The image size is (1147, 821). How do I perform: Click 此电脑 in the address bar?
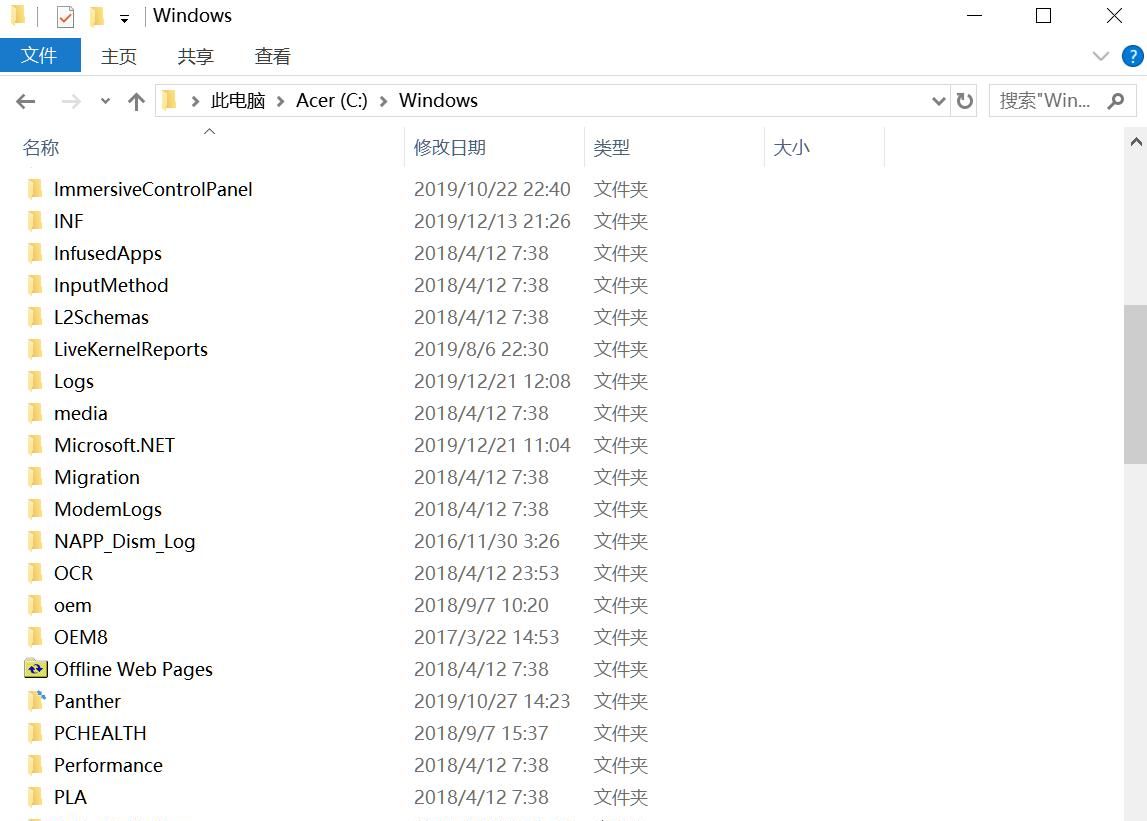tap(237, 100)
